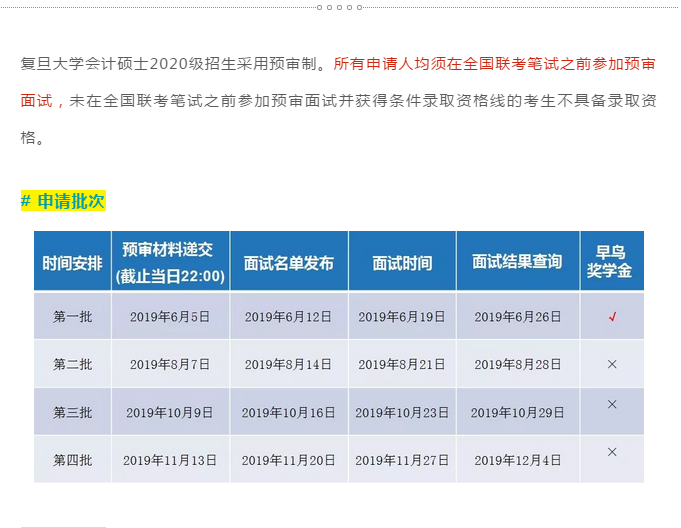Screen dimensions: 681x528
Task: Click the X mark in the 第二批 row
Action: click(612, 364)
